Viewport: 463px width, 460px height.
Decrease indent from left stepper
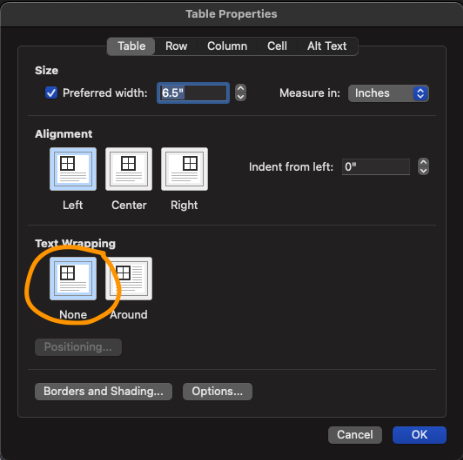tap(423, 171)
